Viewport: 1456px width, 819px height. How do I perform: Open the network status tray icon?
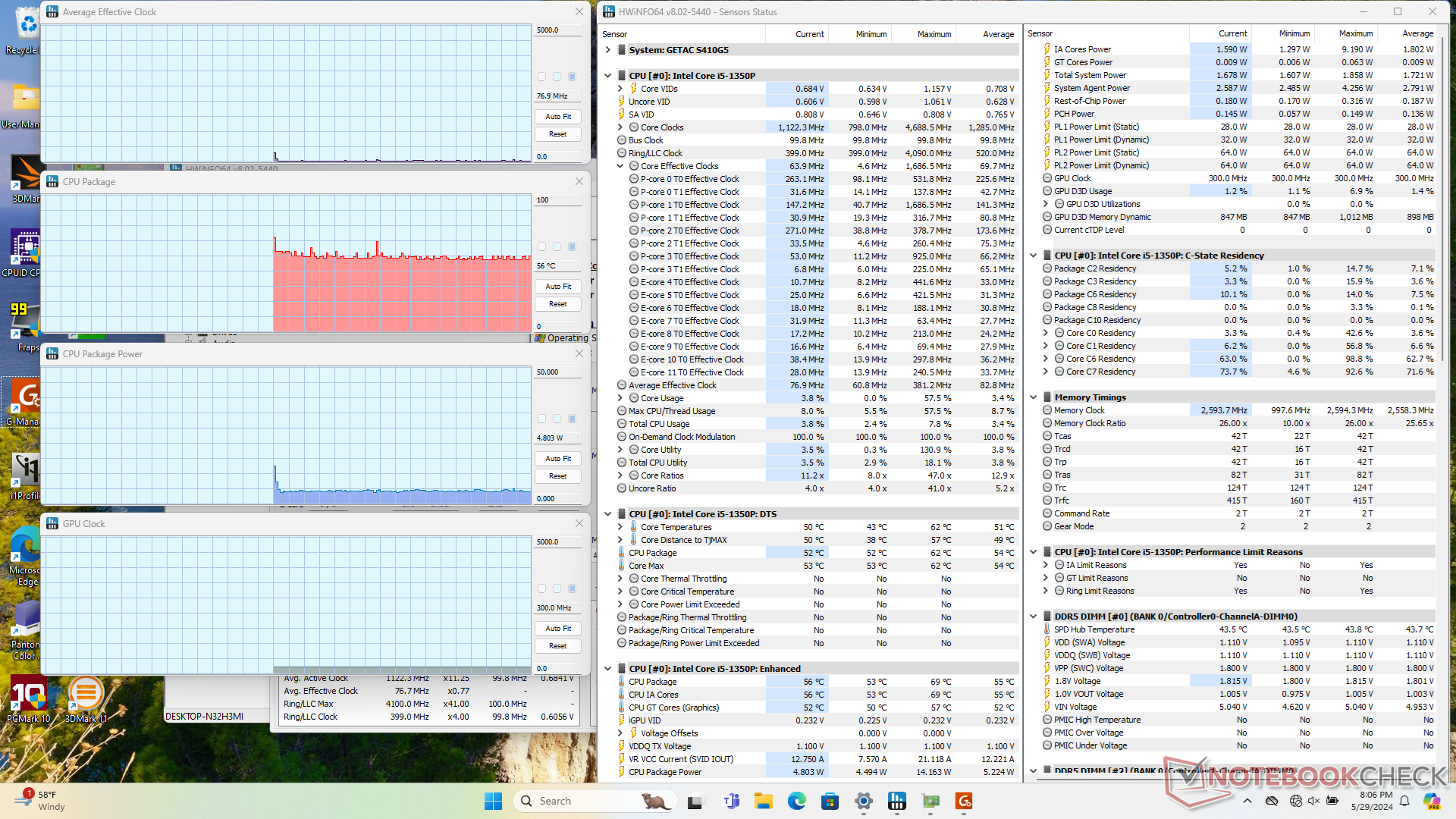coord(1295,801)
